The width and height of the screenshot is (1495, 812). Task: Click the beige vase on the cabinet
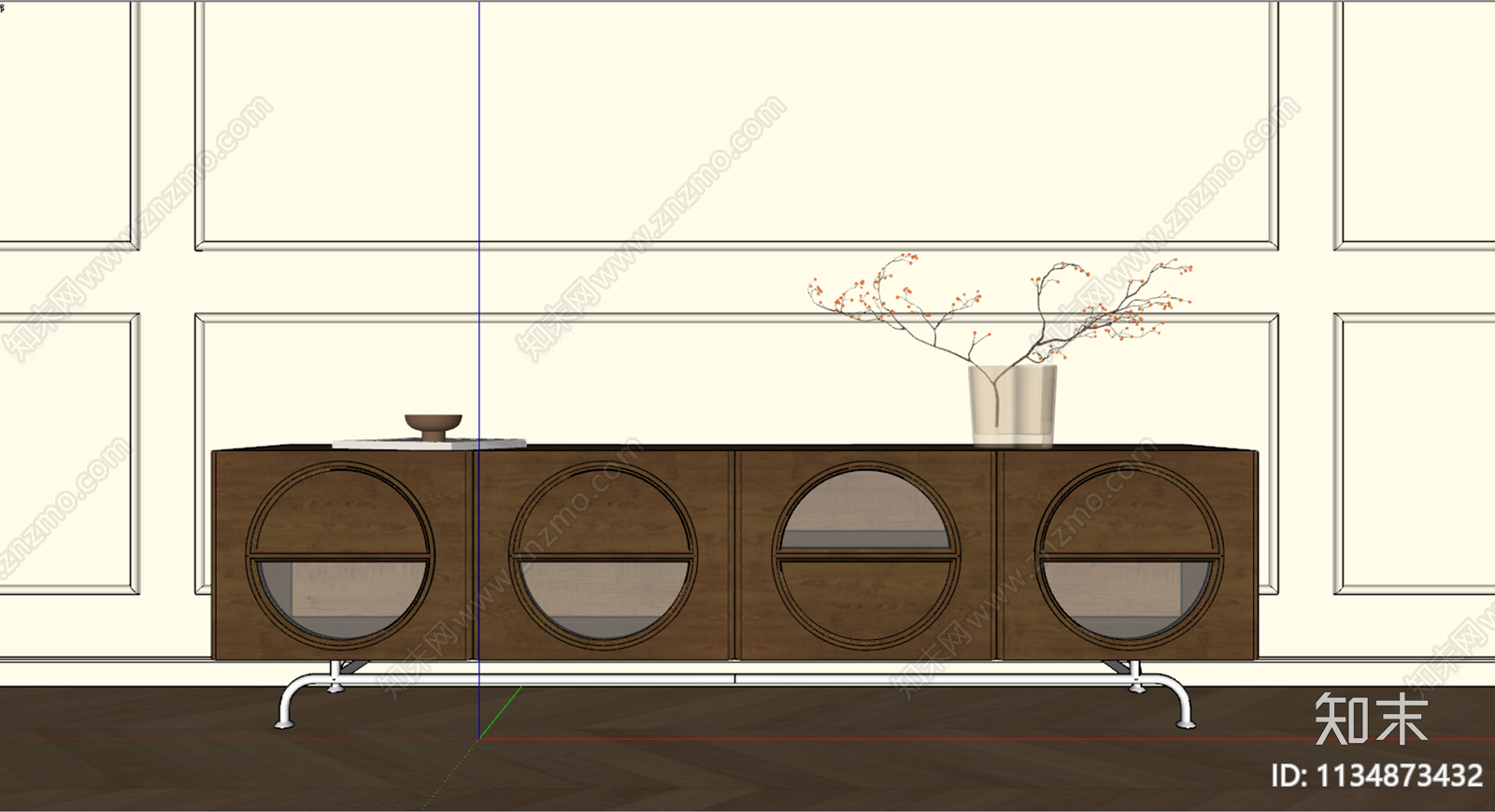pos(1013,405)
